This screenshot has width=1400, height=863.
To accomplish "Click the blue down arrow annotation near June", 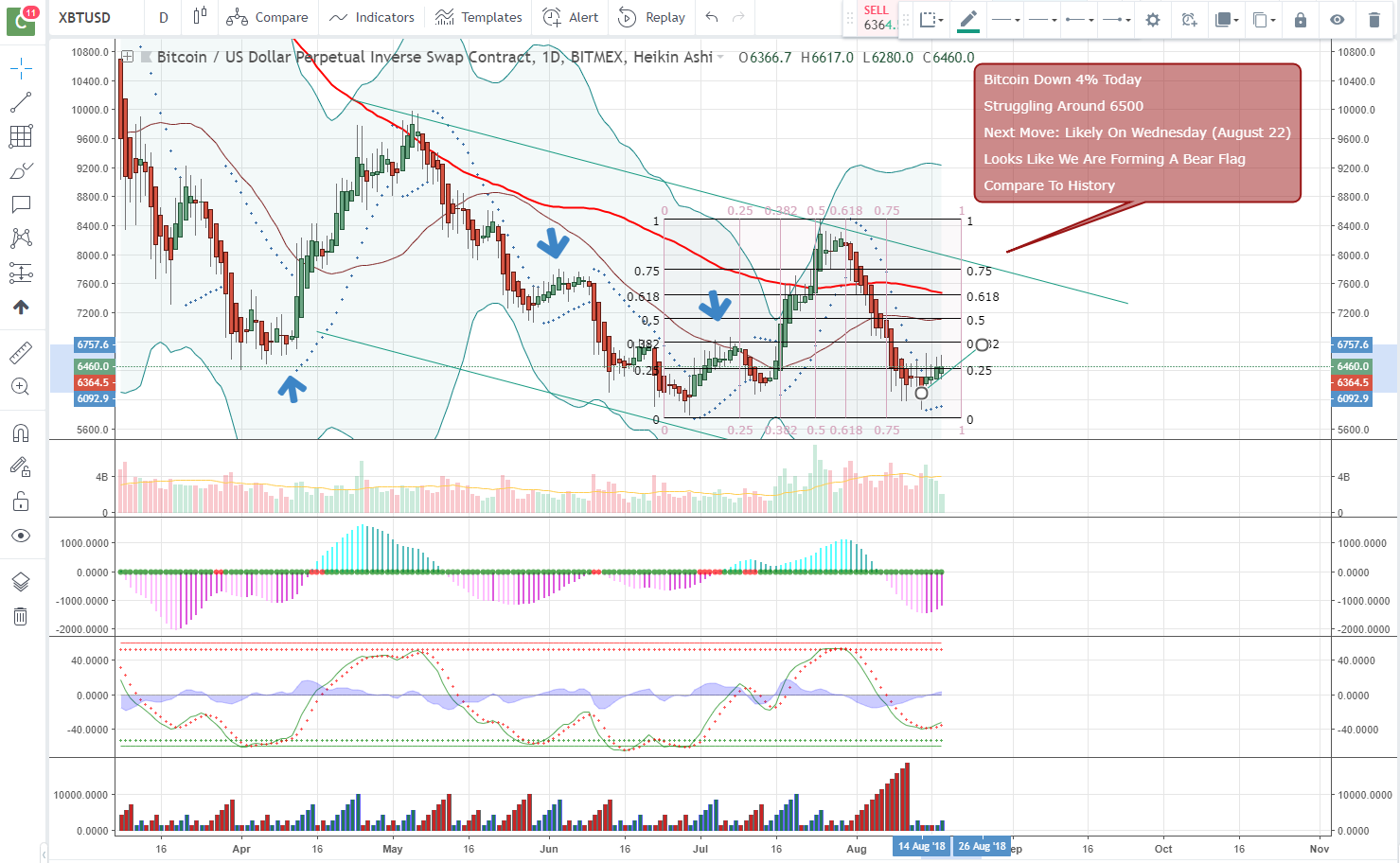I will (x=553, y=244).
